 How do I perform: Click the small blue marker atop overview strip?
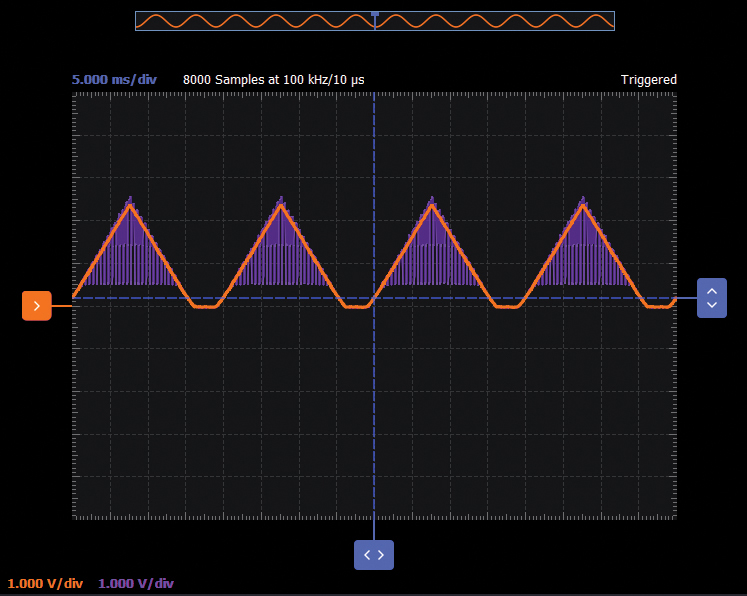375,13
